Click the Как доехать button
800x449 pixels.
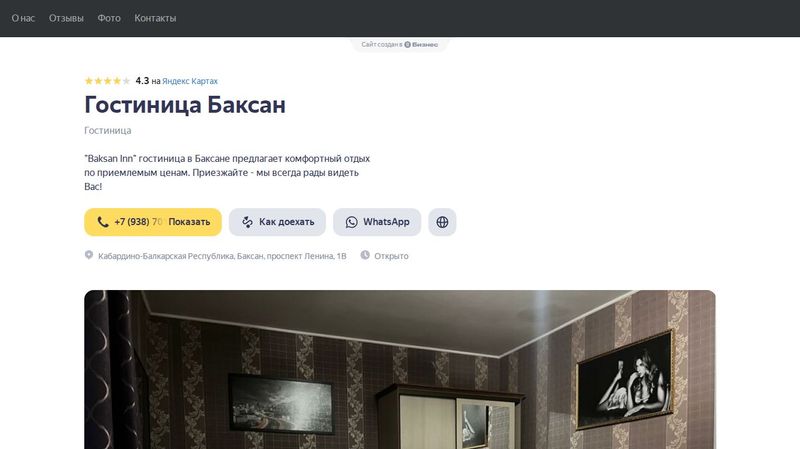point(277,222)
